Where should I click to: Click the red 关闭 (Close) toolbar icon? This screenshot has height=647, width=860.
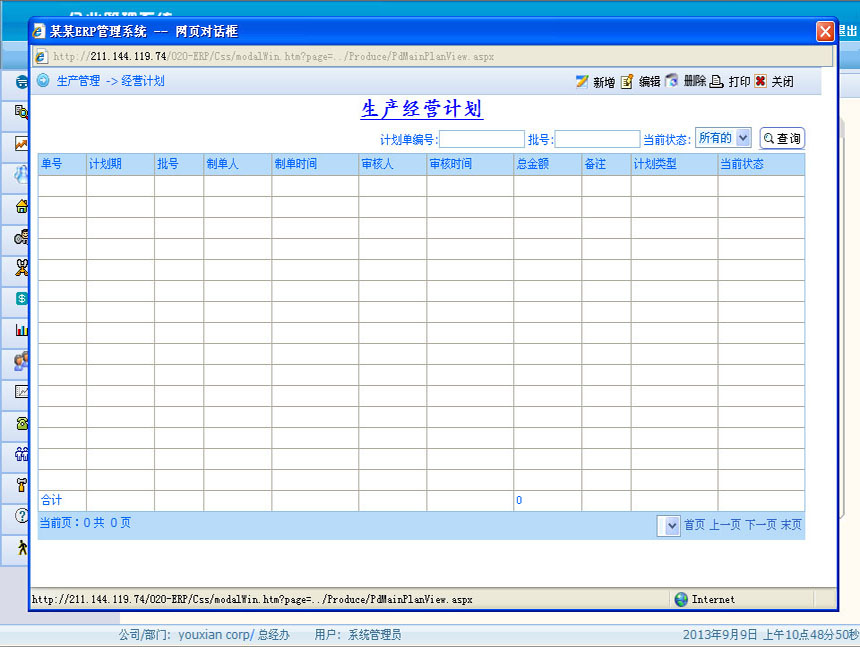(x=761, y=82)
